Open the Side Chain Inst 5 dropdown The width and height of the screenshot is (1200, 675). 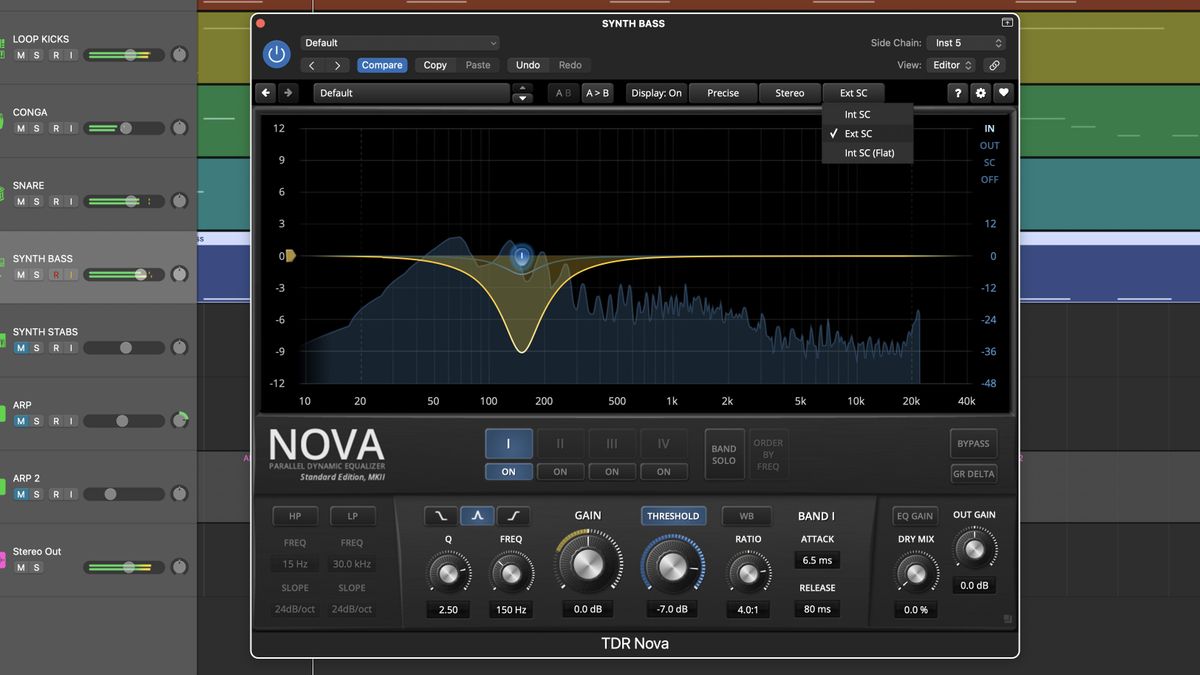click(964, 43)
